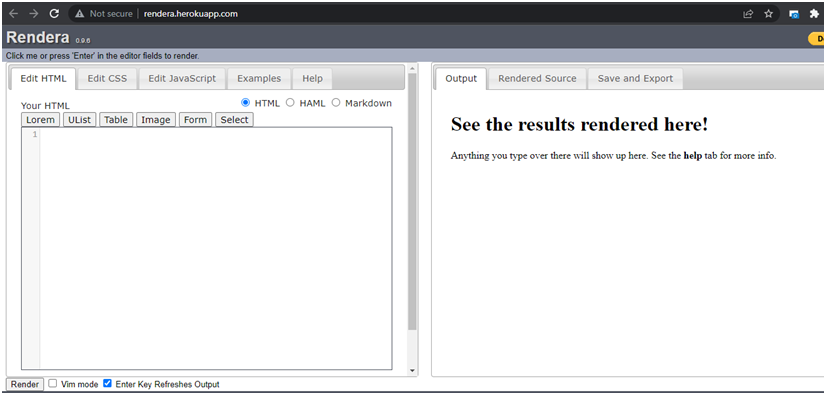
Task: Insert a Form snippet
Action: [x=195, y=120]
